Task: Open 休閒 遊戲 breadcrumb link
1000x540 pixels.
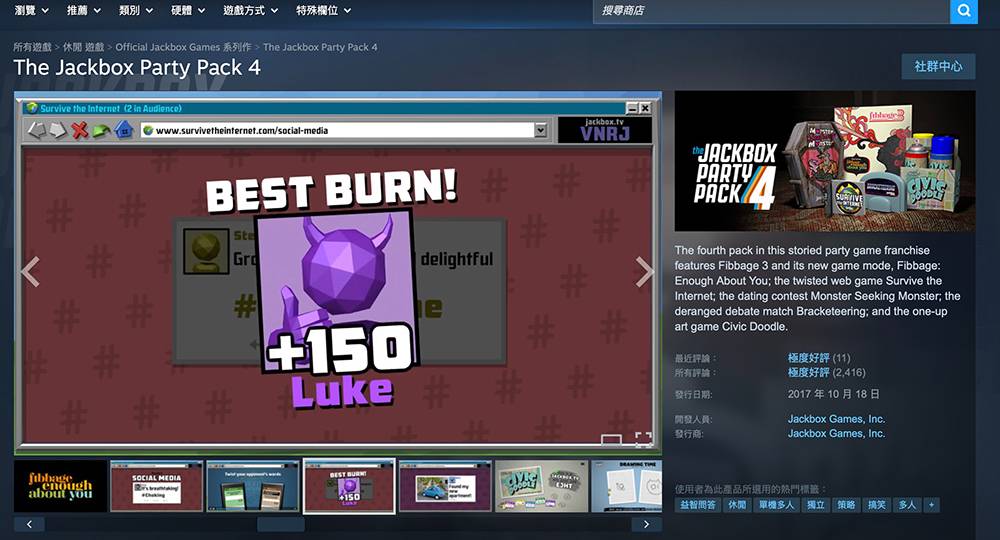Action: 83,47
